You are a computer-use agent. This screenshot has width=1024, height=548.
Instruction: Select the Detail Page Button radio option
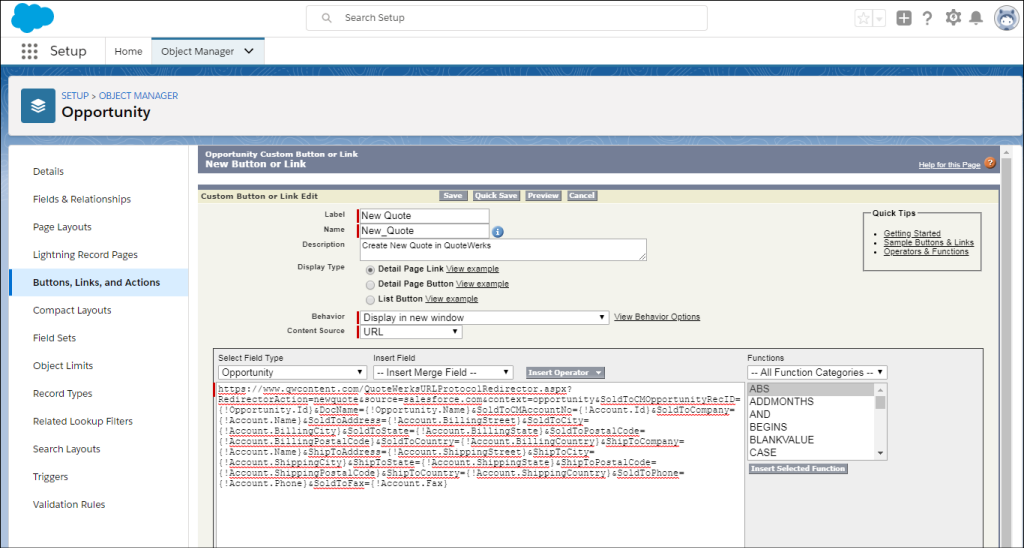point(371,284)
